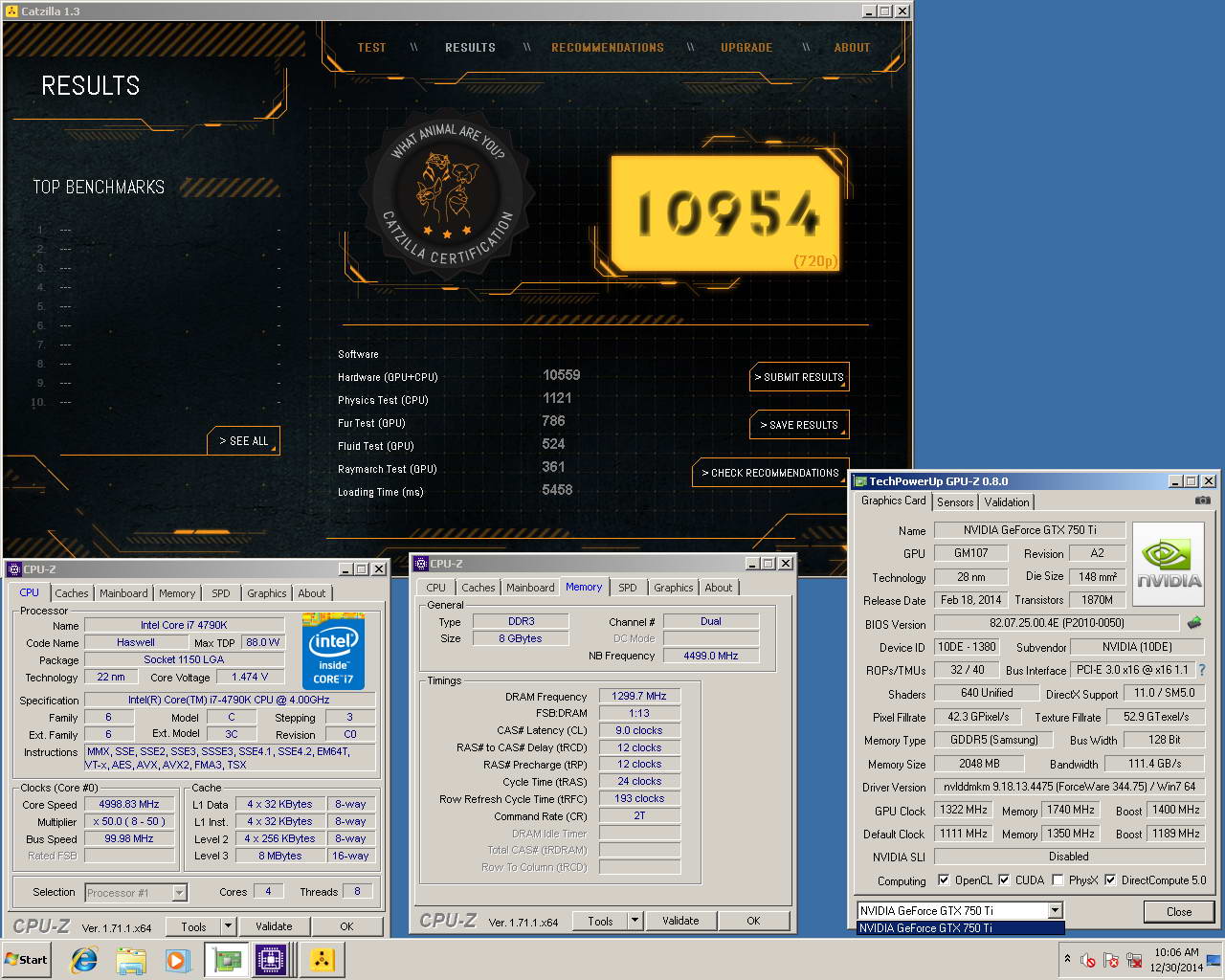Click the Hardware (GPU+CPU) score 10559

pyautogui.click(x=561, y=375)
